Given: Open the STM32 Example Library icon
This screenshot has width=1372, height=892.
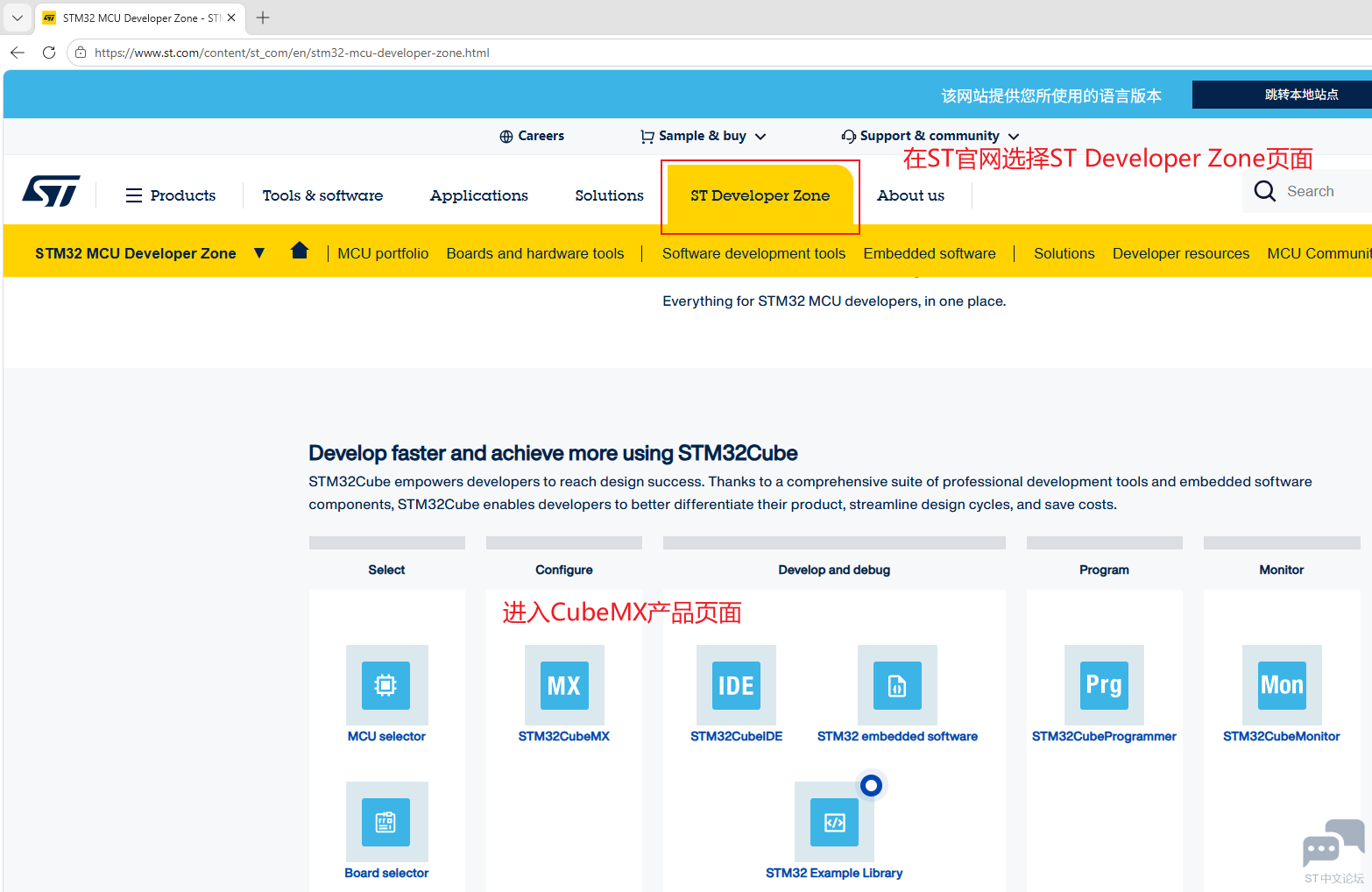Looking at the screenshot, I should click(834, 822).
